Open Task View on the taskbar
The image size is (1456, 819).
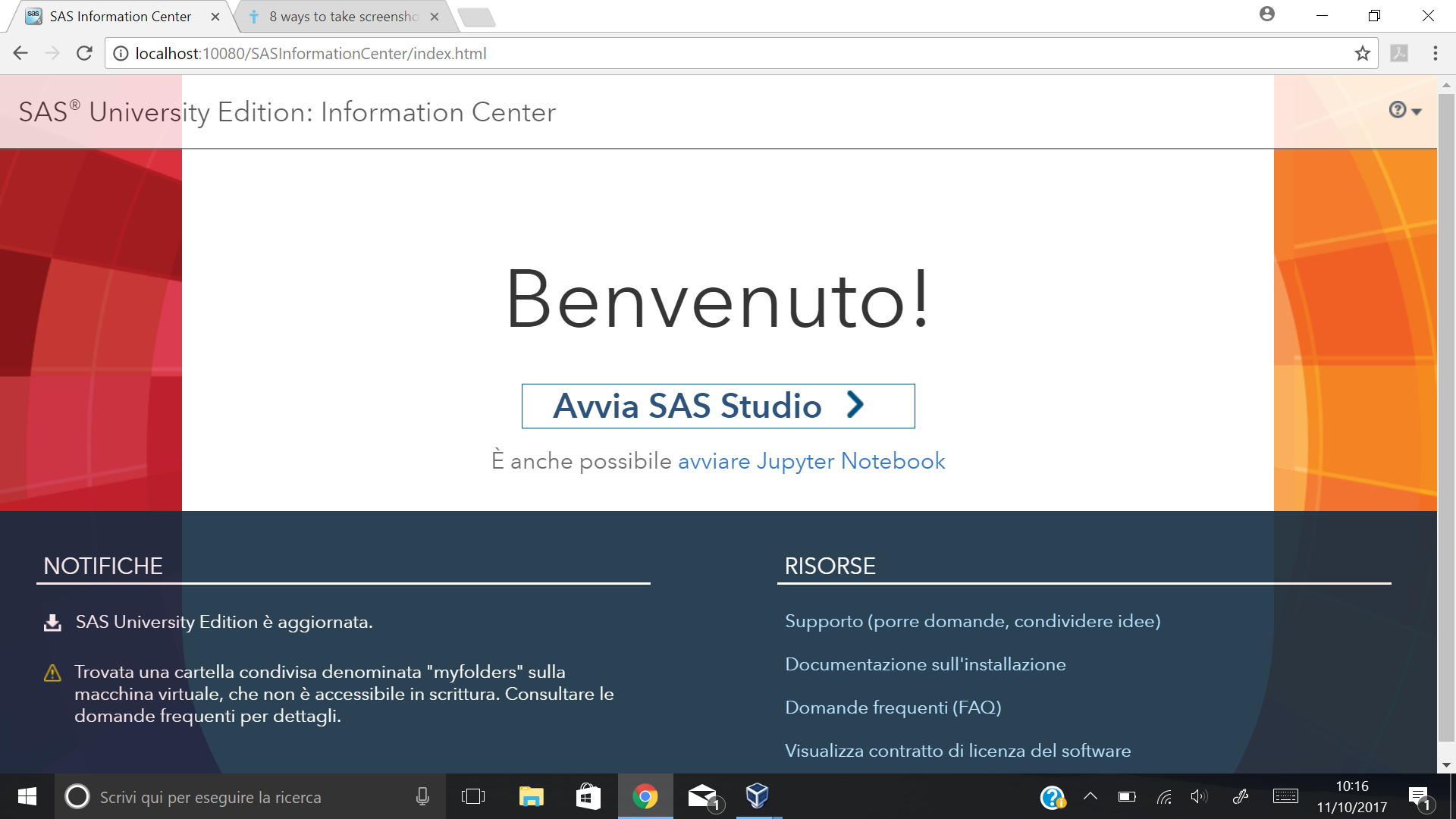(x=473, y=796)
